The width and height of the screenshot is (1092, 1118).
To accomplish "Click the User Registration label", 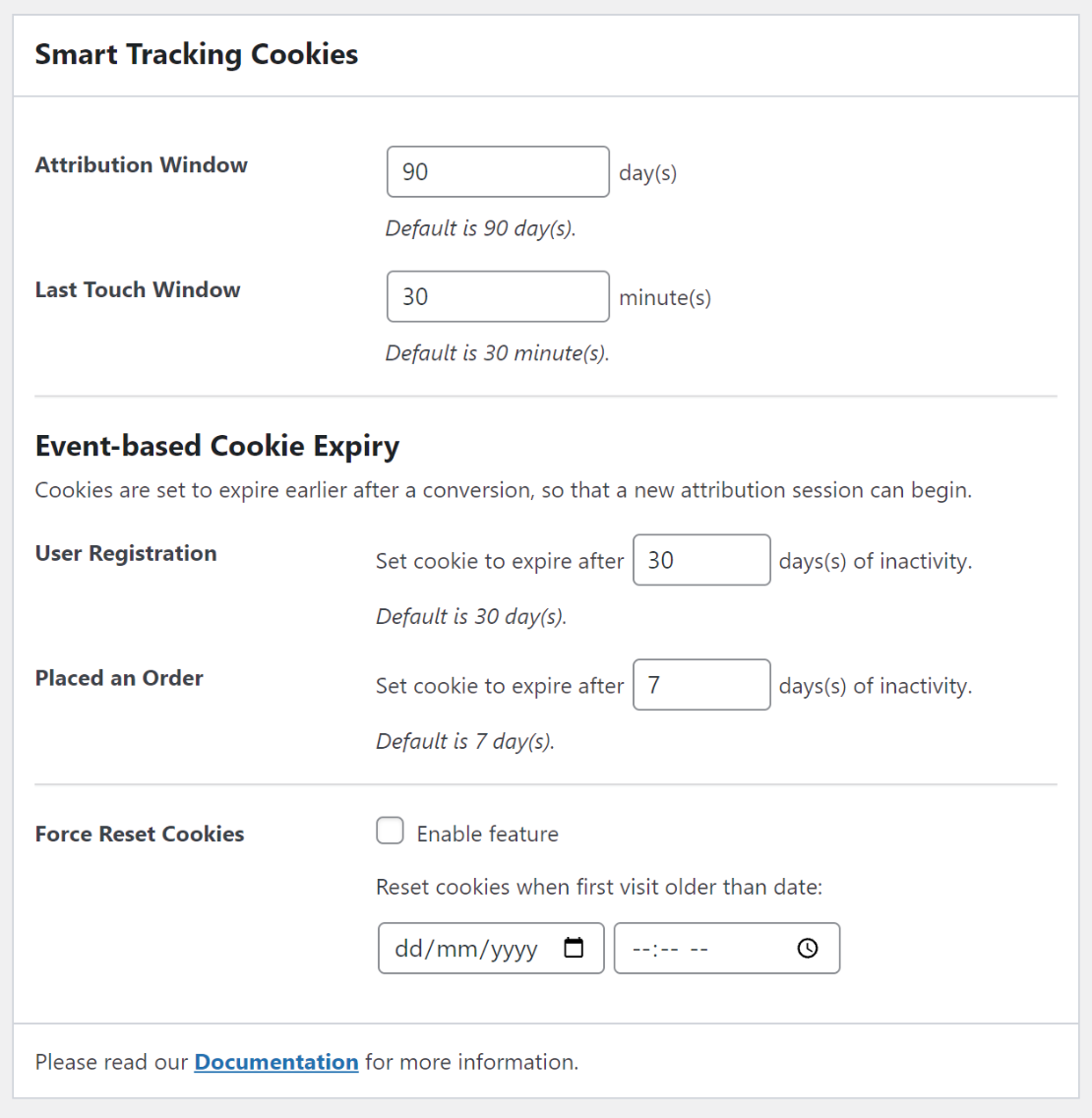I will [125, 553].
